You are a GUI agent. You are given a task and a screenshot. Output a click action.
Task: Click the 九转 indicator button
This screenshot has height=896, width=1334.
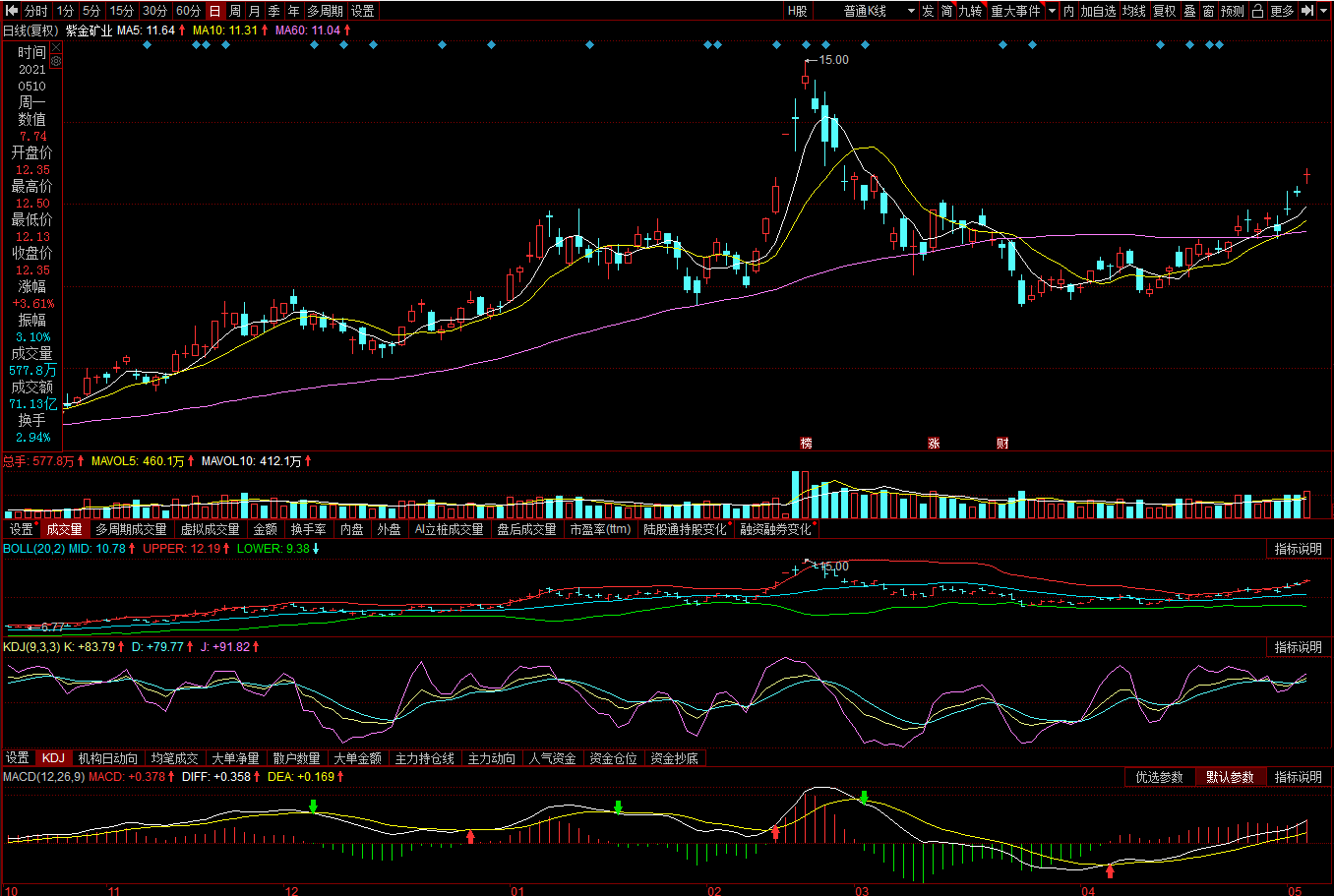point(971,11)
